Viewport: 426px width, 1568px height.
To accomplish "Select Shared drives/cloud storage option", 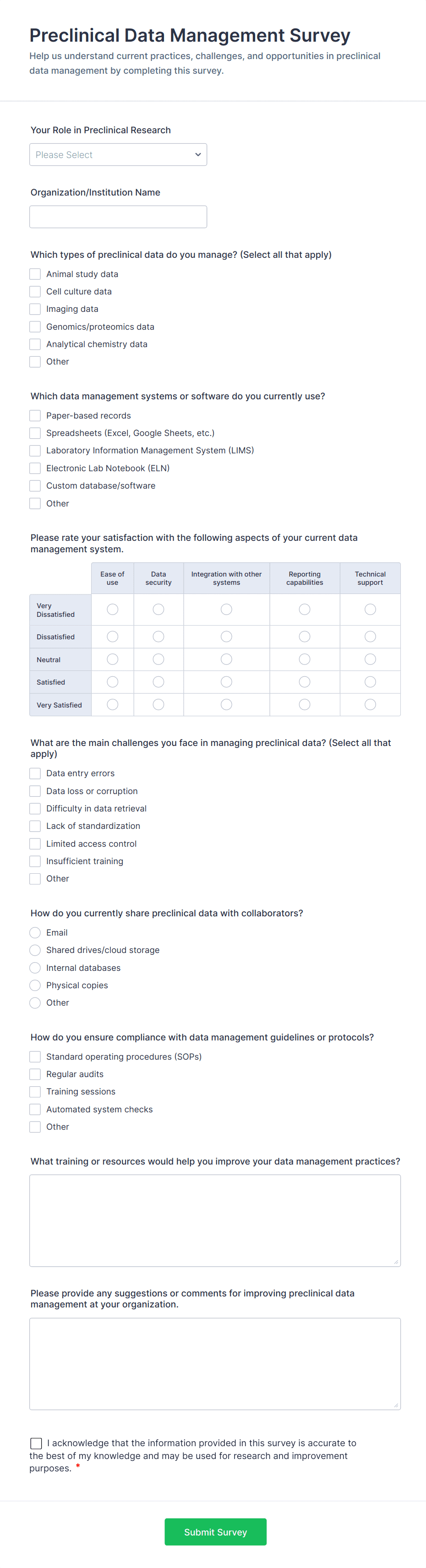I will point(35,950).
